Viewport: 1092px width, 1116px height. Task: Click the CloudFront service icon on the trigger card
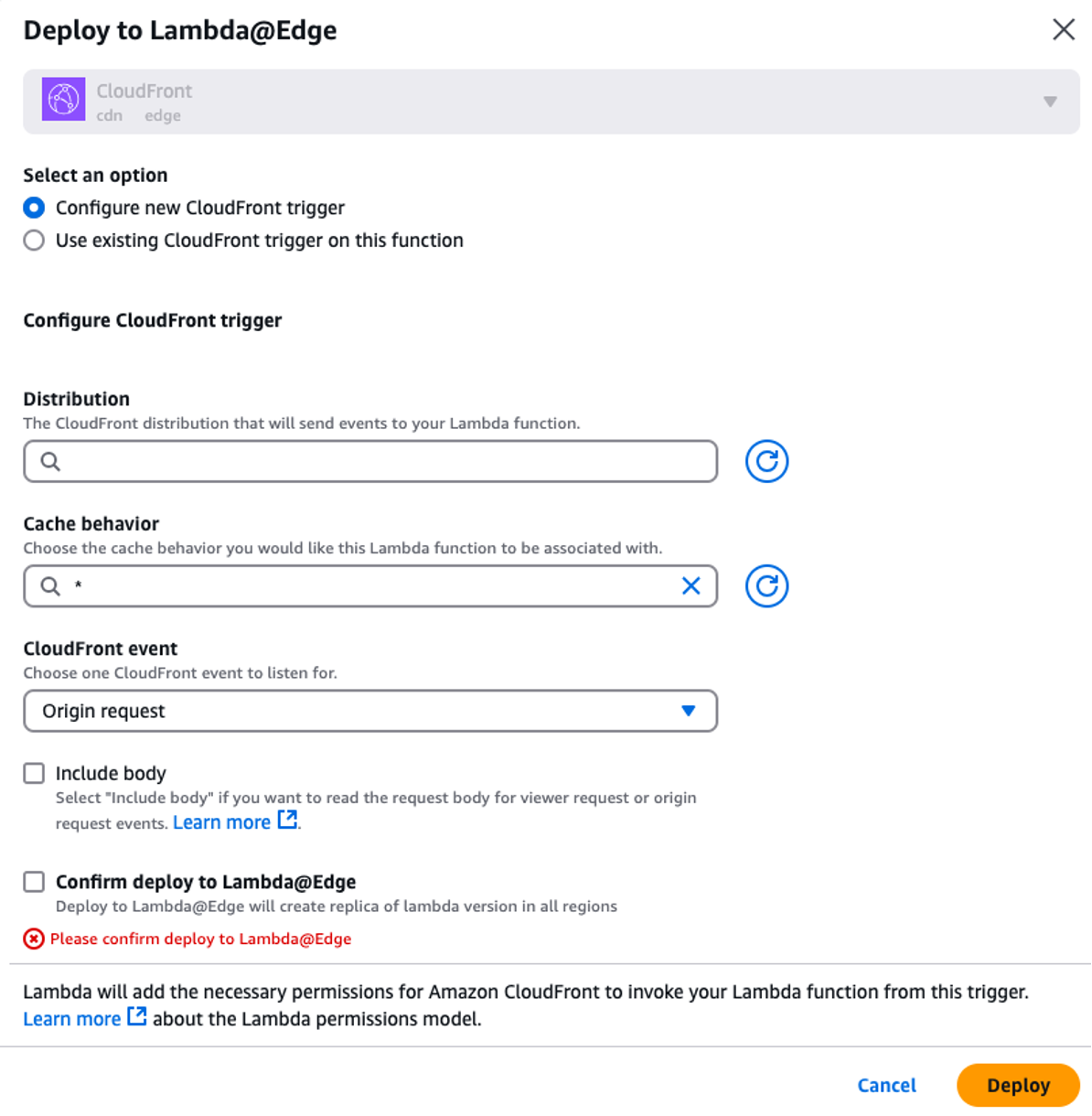click(62, 101)
